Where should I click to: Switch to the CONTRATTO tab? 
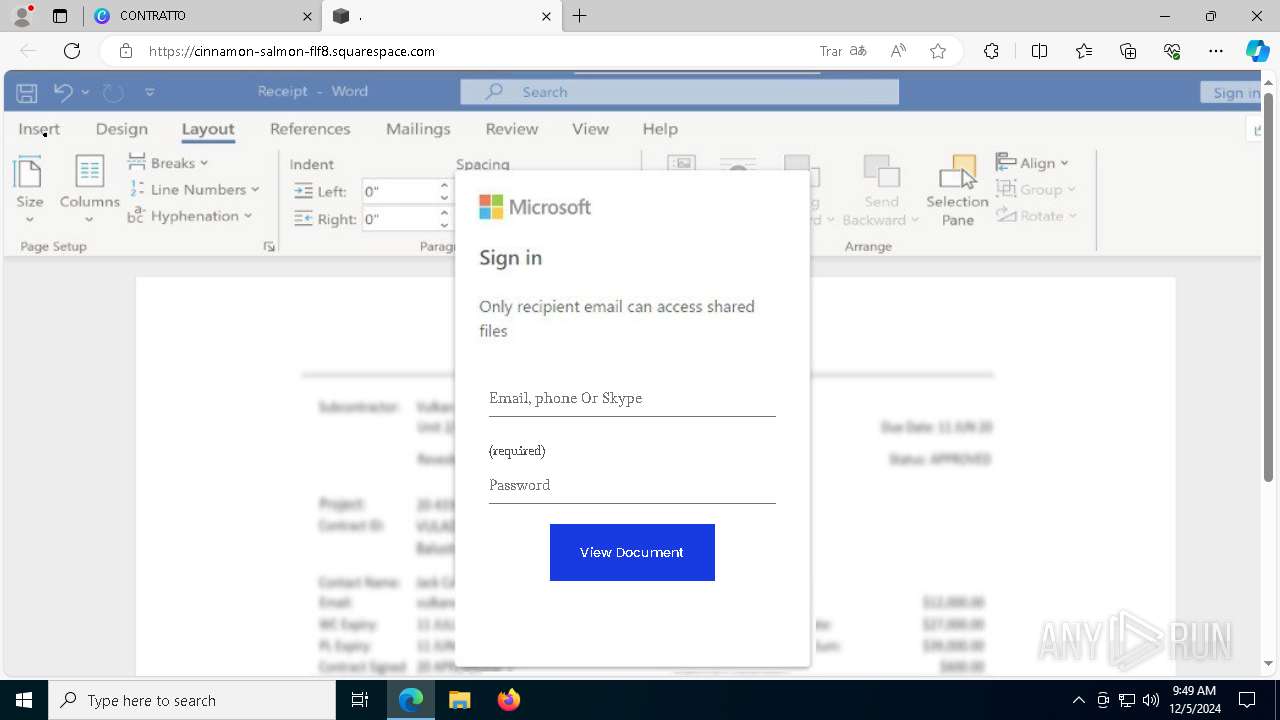pos(202,16)
